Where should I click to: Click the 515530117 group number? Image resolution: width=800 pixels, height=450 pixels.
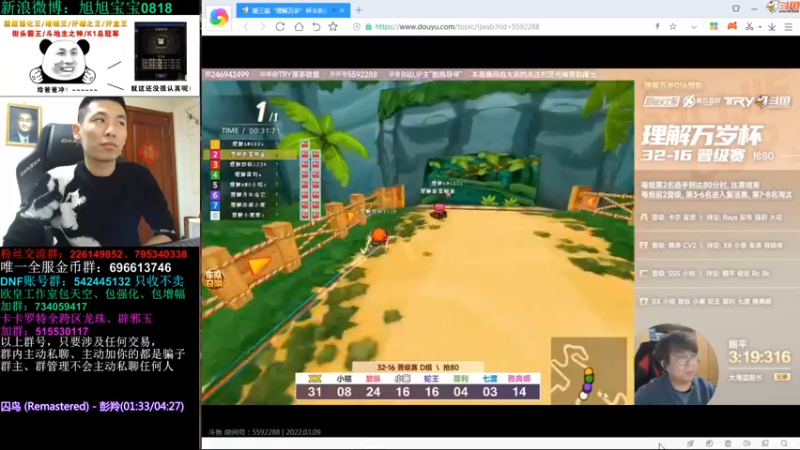tap(62, 331)
